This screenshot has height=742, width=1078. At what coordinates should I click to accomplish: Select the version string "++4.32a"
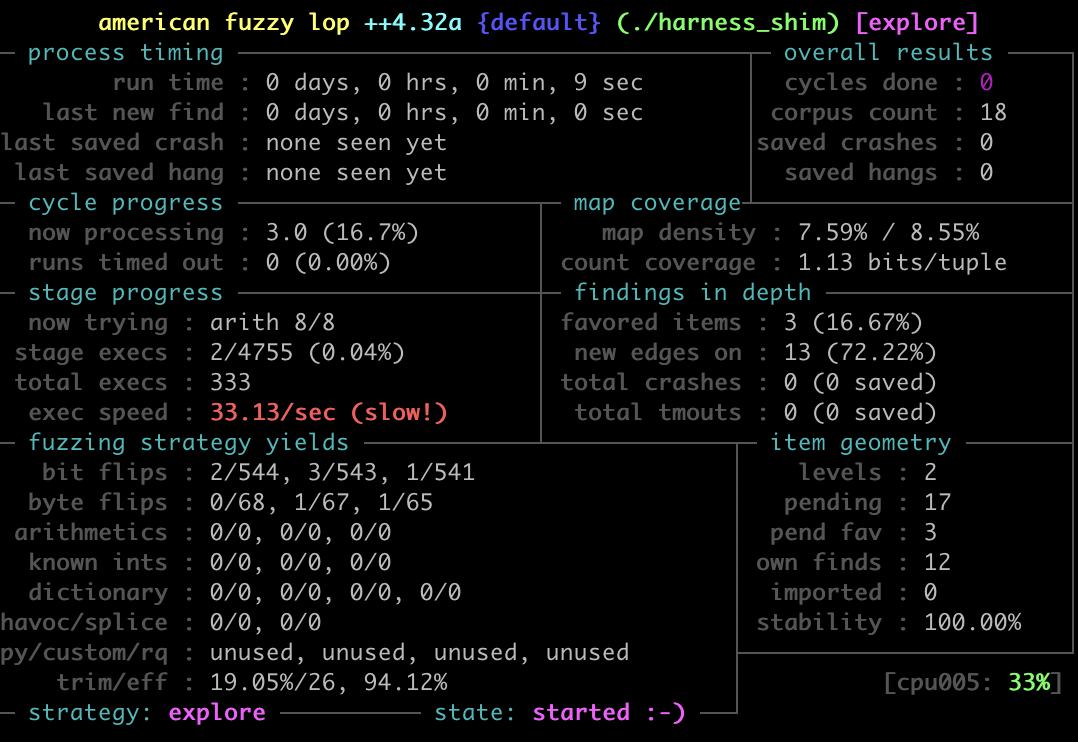412,23
